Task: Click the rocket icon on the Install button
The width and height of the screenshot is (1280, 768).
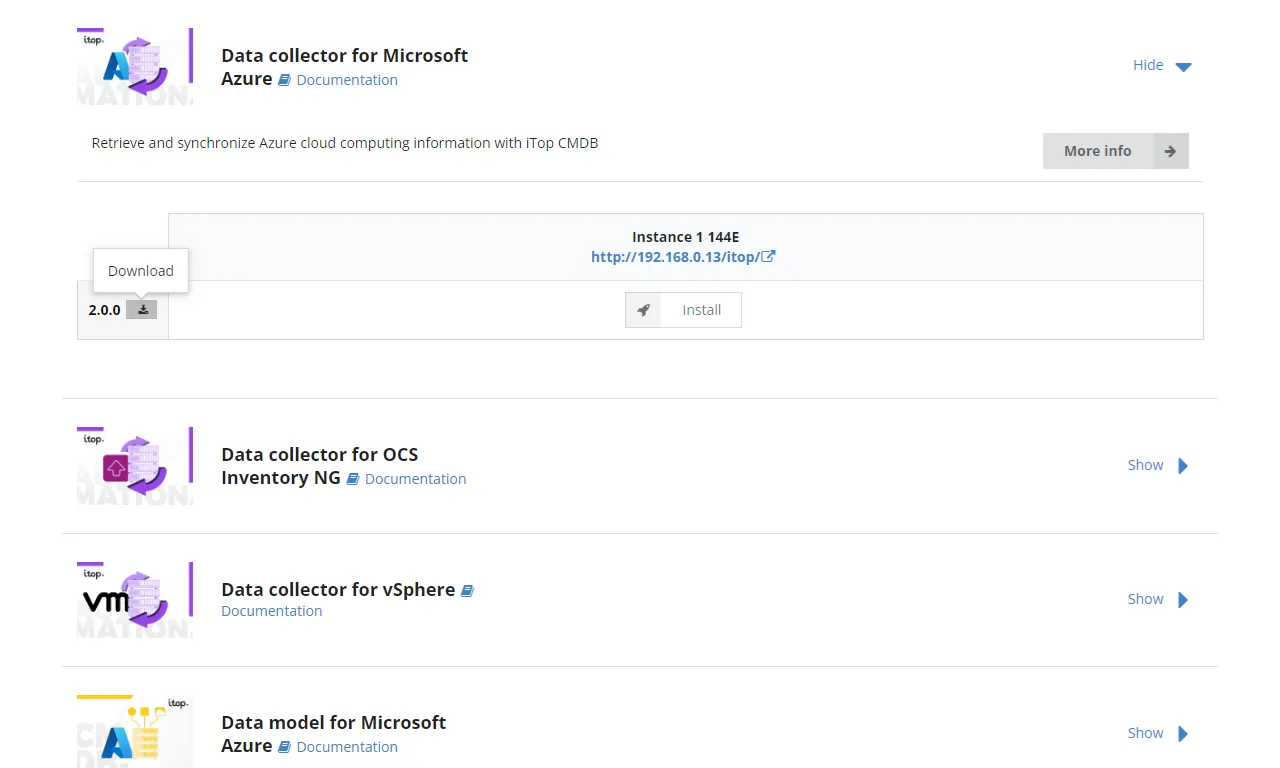Action: (644, 310)
